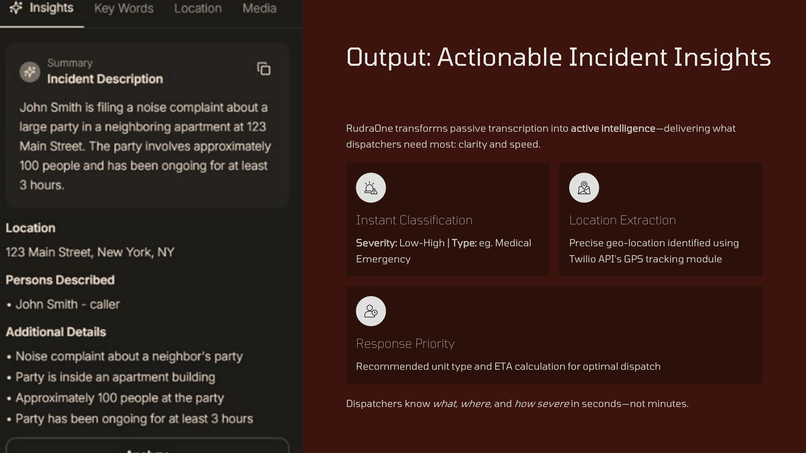This screenshot has width=806, height=453.
Task: Click the Twilio API GPS tracking description
Action: [654, 251]
